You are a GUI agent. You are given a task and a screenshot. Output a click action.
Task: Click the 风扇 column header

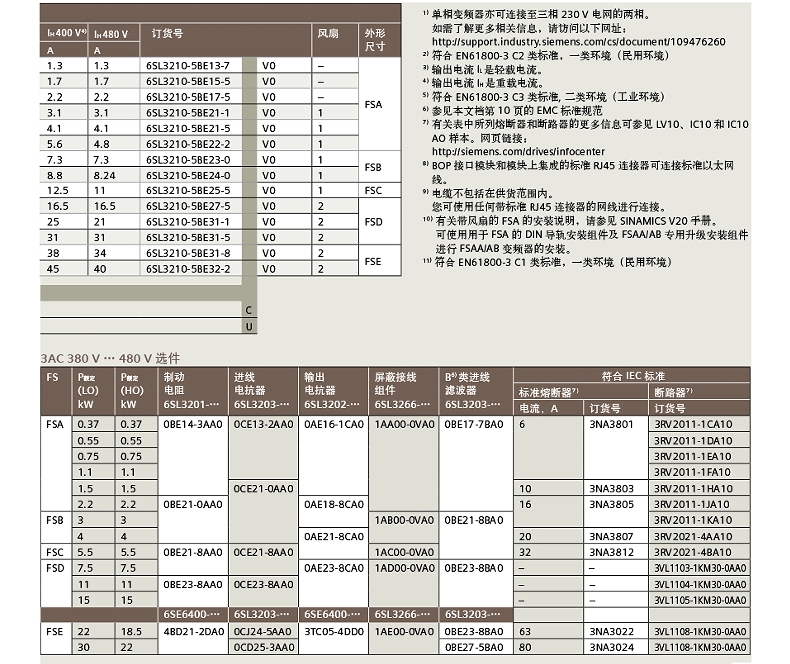pos(327,33)
